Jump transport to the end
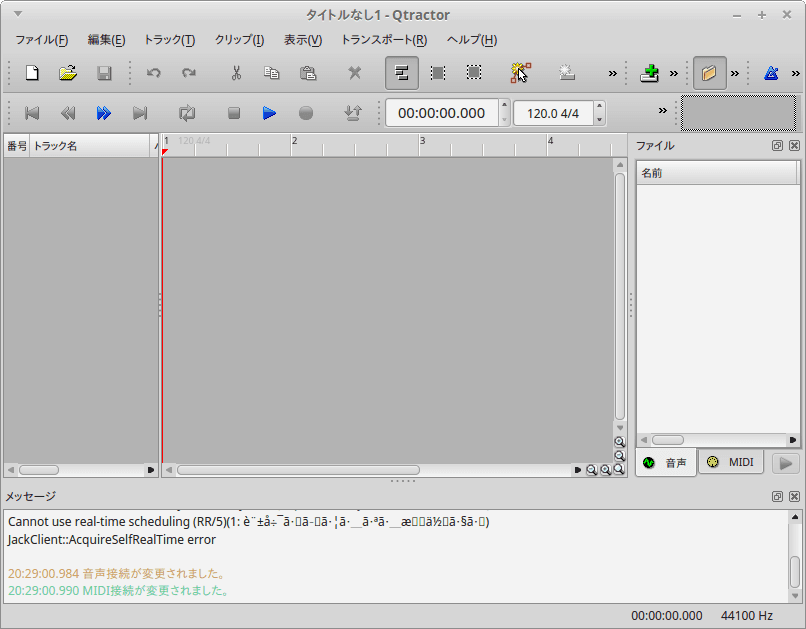806x629 pixels. click(140, 113)
